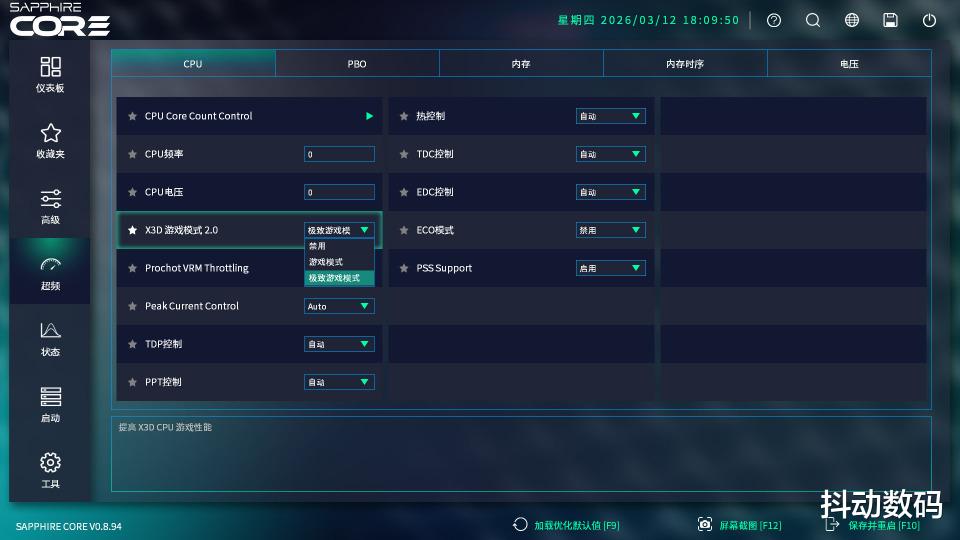This screenshot has width=960, height=540.
Task: Toggle favorite star for CPU频率
Action: coord(132,154)
